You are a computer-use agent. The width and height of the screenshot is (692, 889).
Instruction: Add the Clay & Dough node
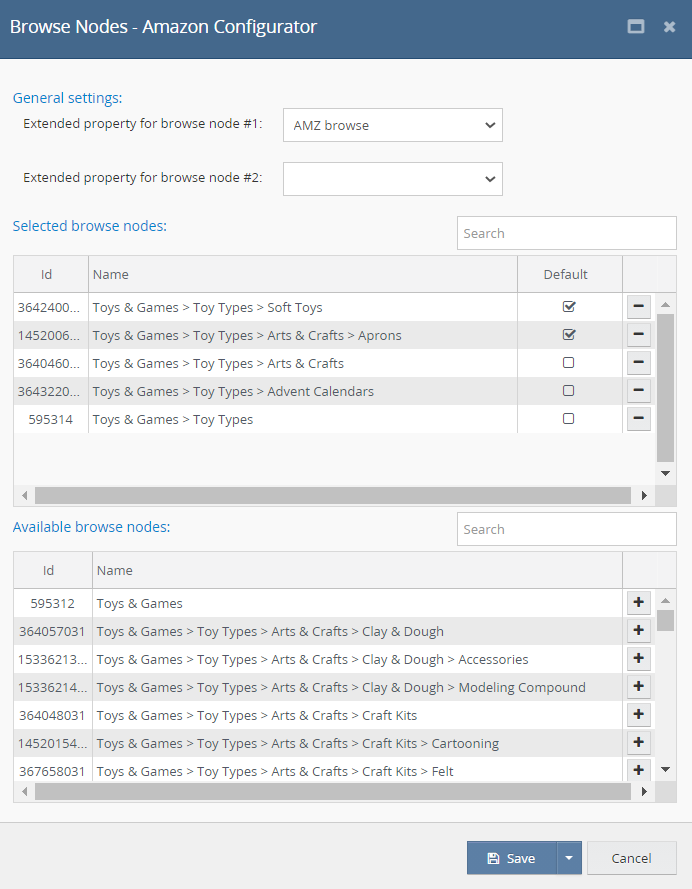(x=639, y=631)
